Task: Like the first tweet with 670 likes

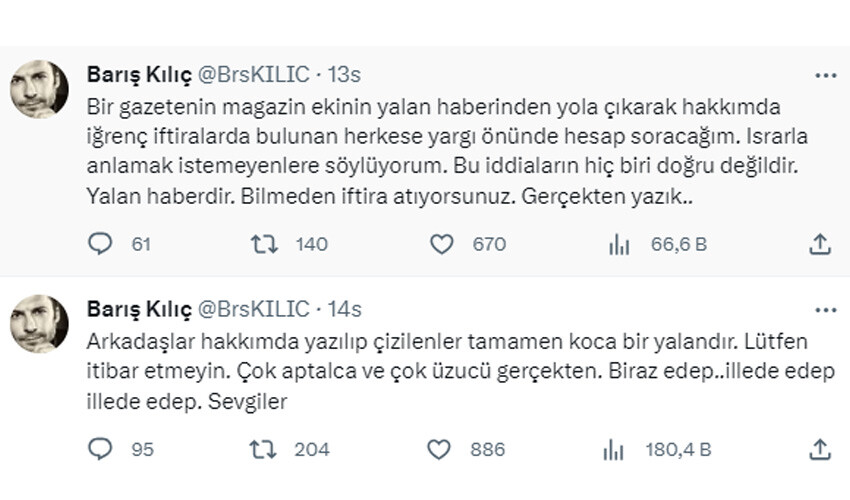Action: [442, 243]
